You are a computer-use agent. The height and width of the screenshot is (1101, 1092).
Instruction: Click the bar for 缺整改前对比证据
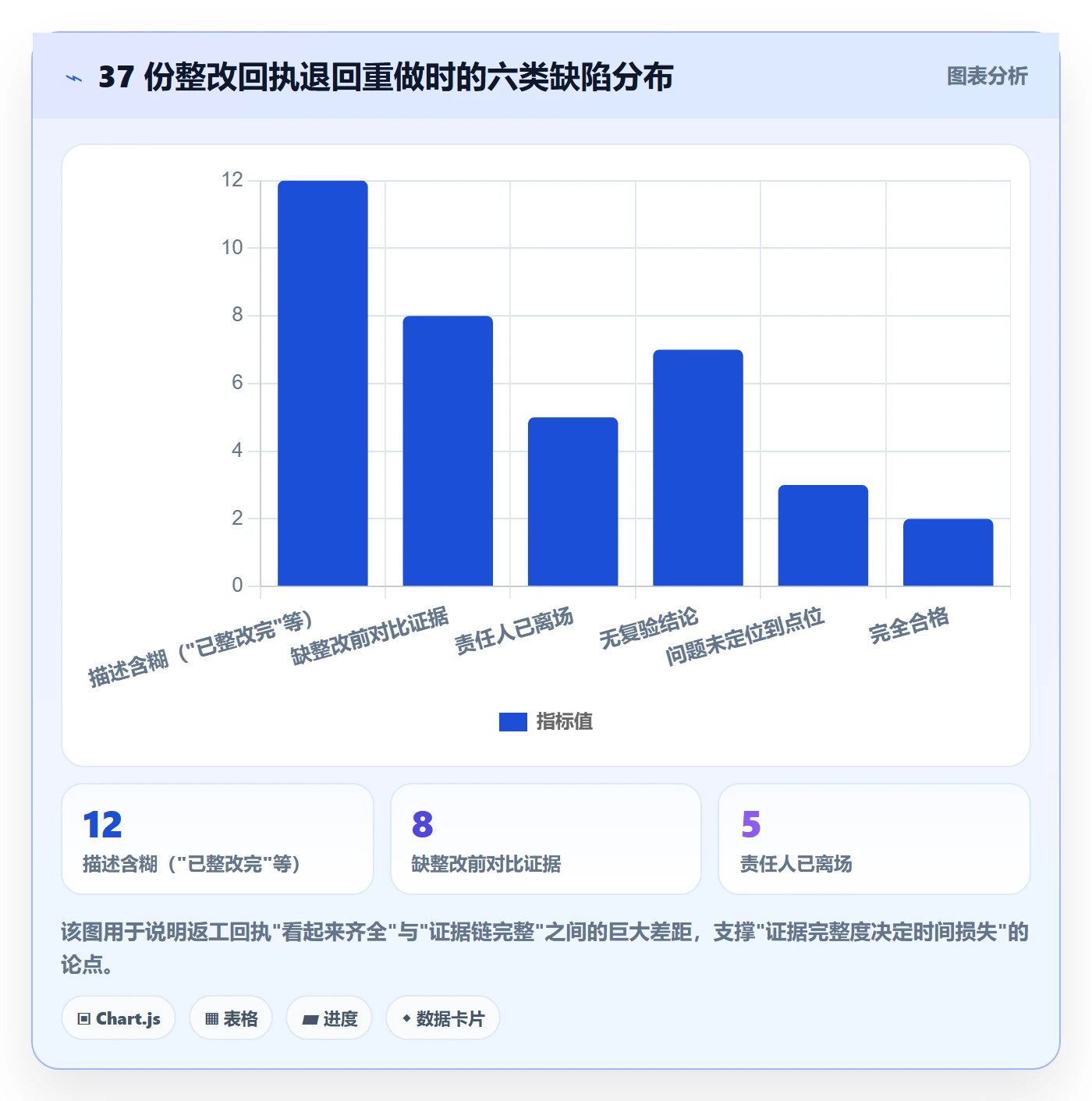coord(448,451)
